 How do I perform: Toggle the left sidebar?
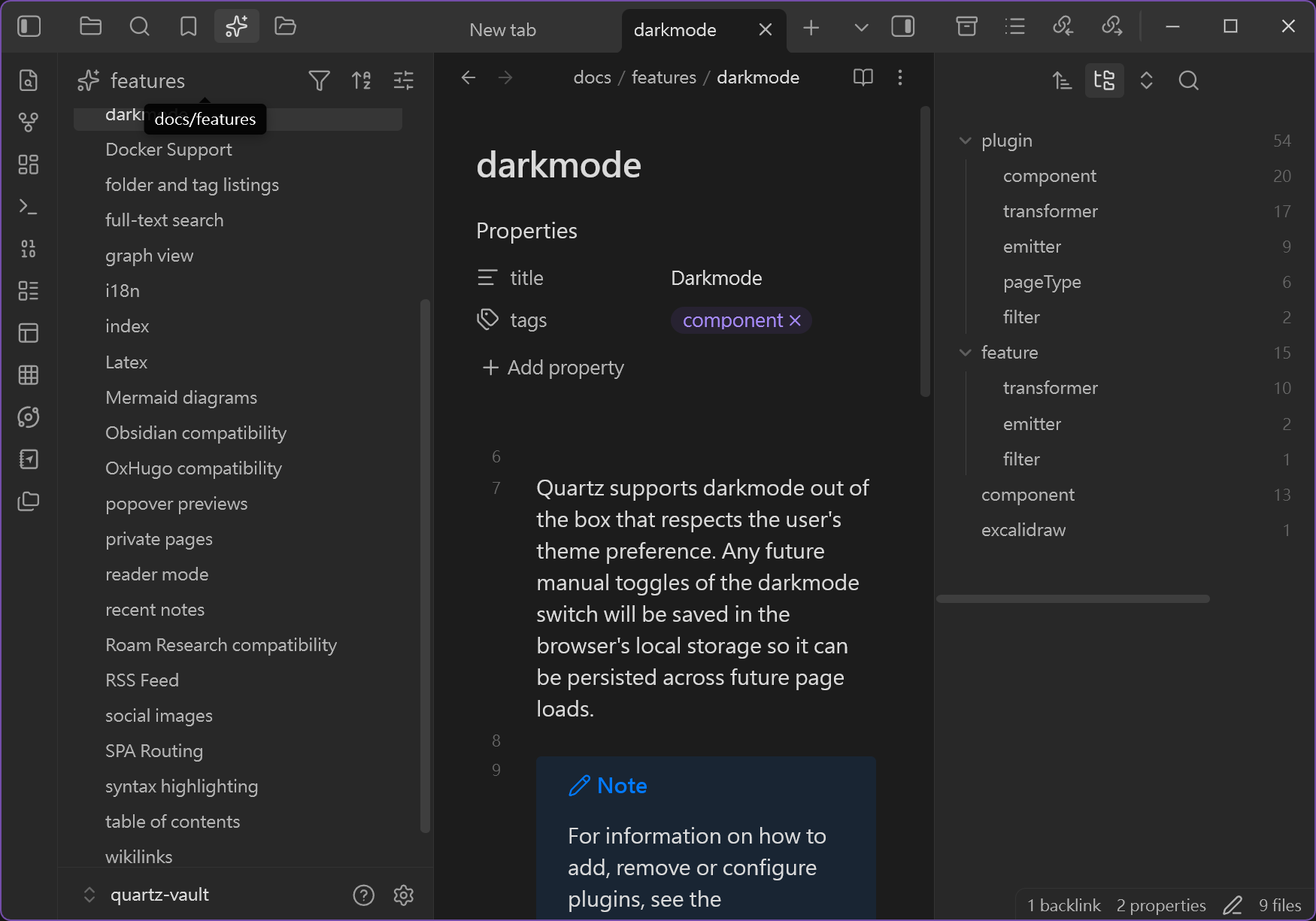click(x=29, y=27)
